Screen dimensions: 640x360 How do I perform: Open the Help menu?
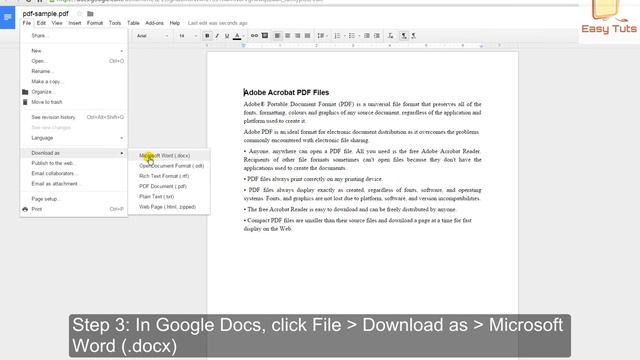coord(175,23)
